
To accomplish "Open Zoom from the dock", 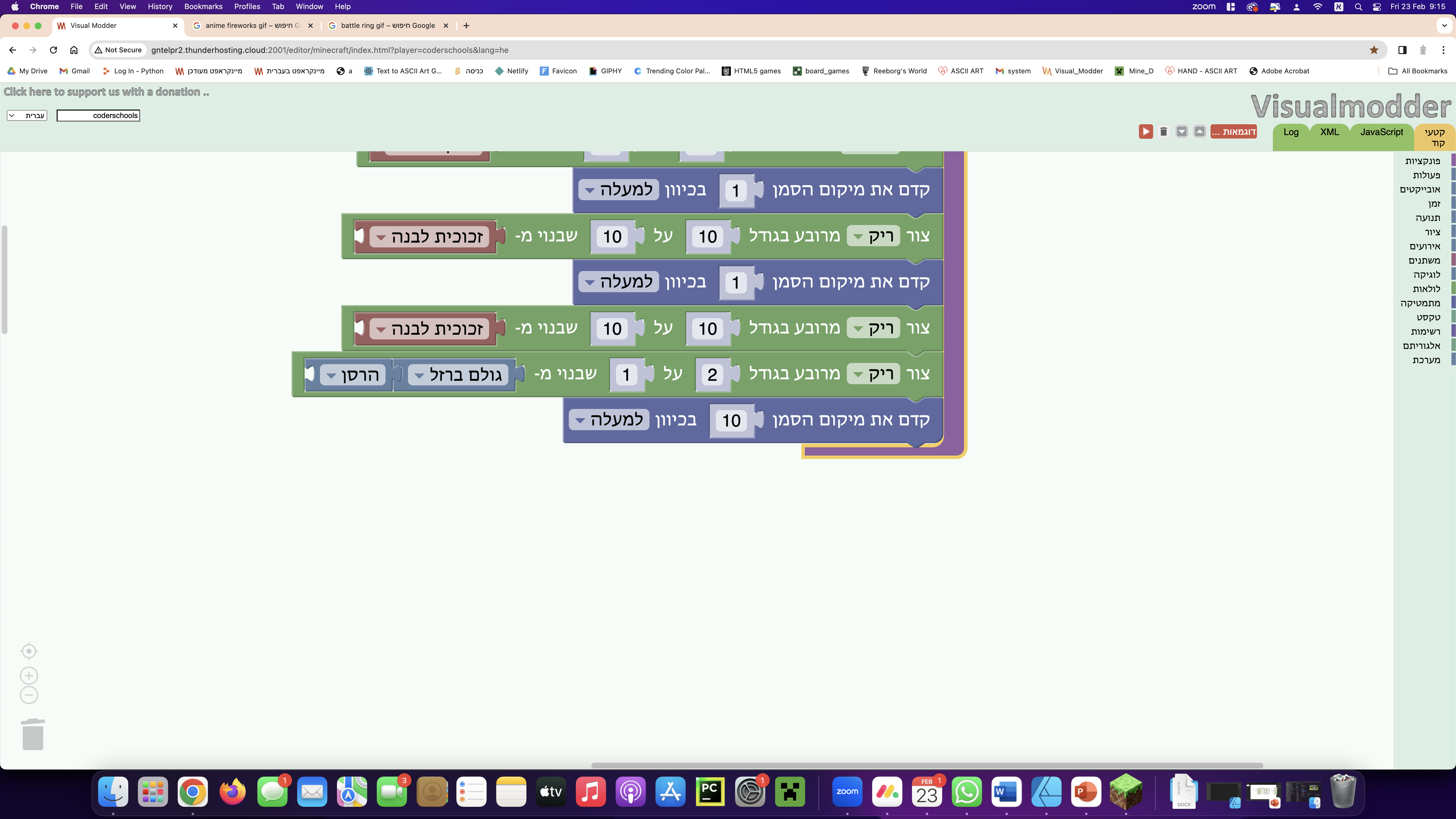I will [847, 792].
